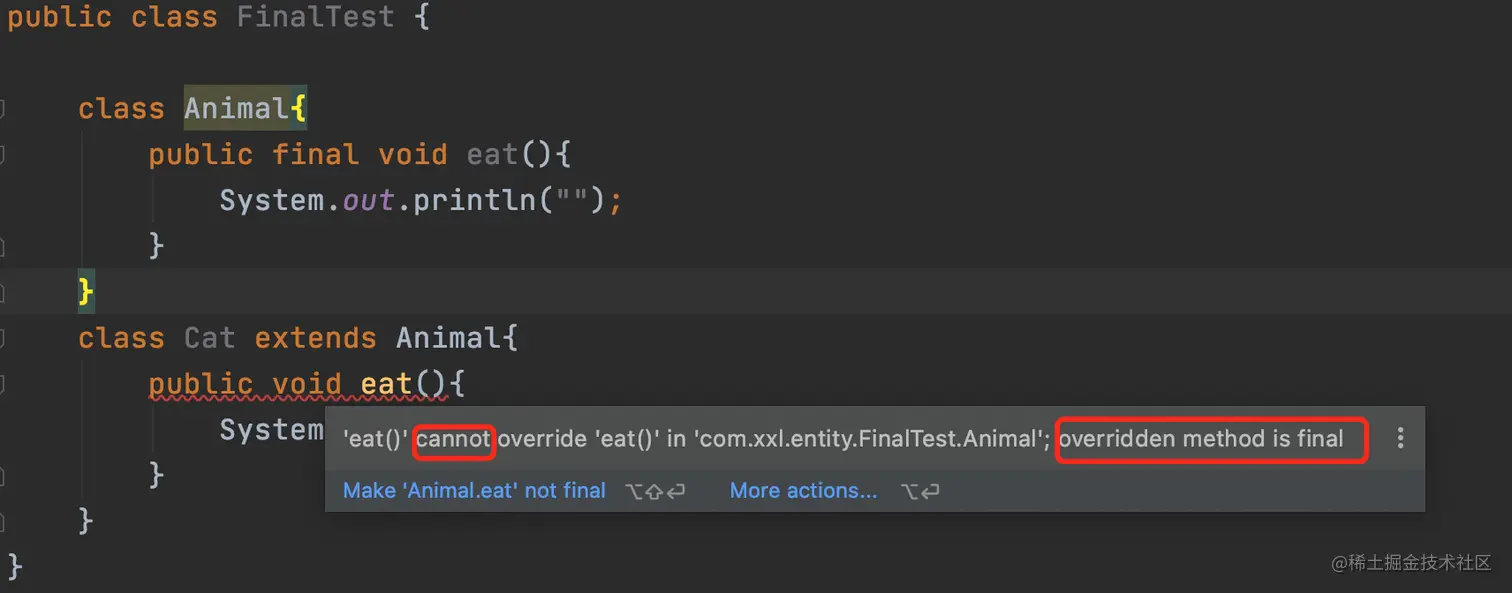Place cursor on the italic out field
Viewport: 1512px width, 593px height.
tap(368, 200)
